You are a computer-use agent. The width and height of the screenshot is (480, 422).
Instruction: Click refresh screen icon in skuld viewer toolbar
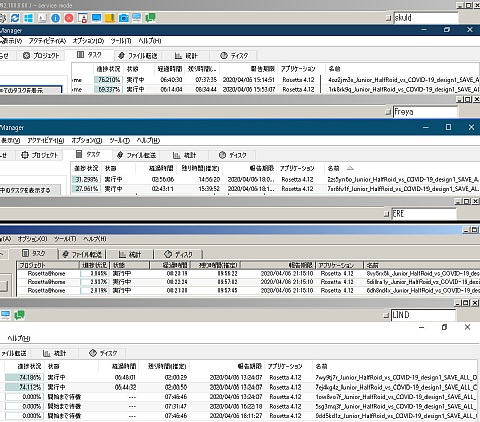click(x=15, y=18)
